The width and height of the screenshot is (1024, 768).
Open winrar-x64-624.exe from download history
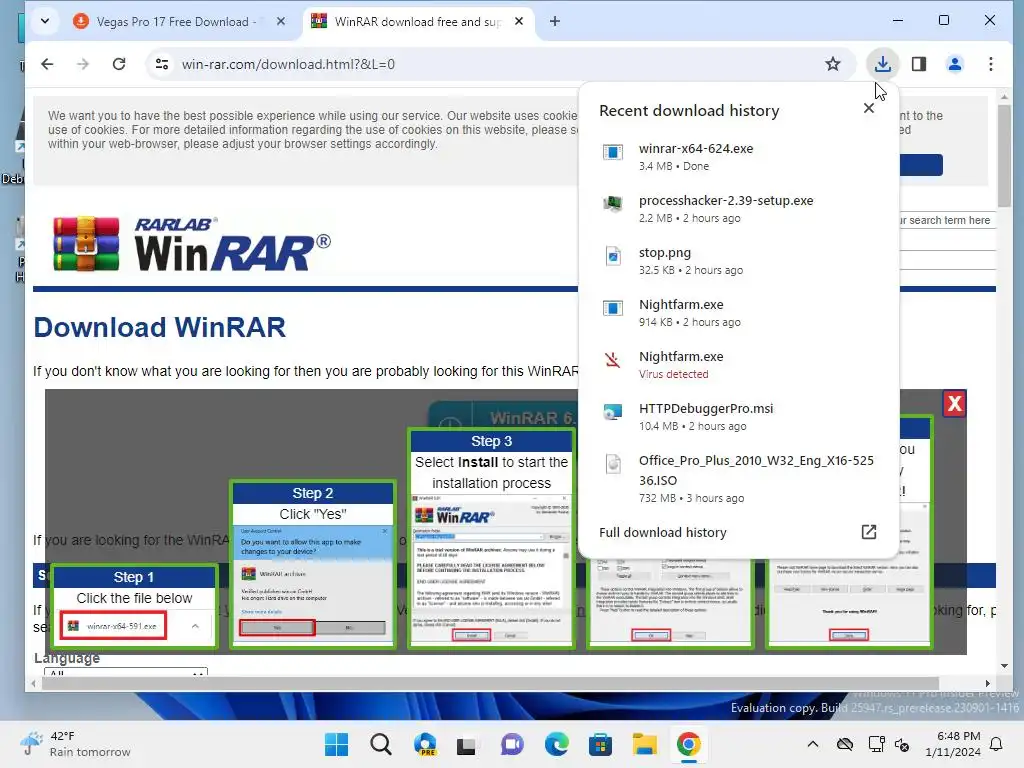coord(738,157)
